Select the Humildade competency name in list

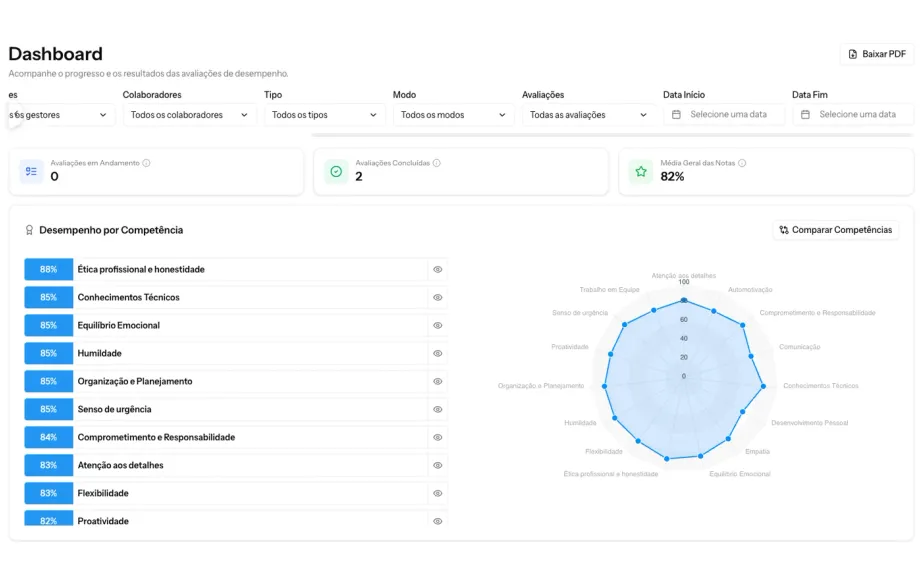point(100,353)
